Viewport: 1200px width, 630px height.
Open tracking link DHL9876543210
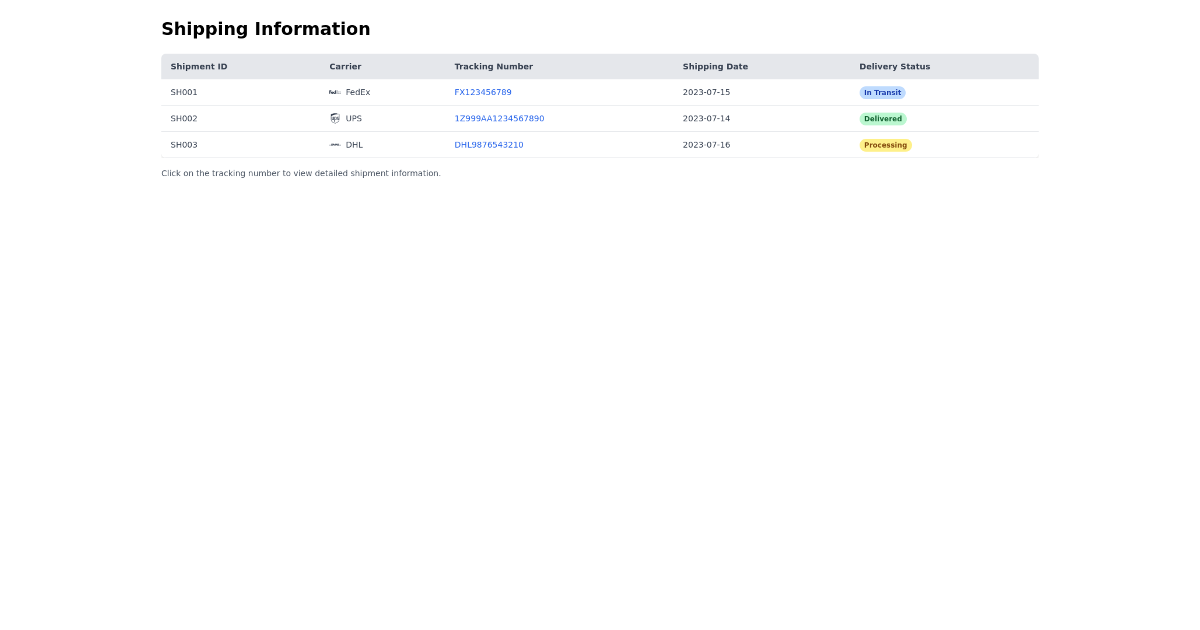(488, 144)
